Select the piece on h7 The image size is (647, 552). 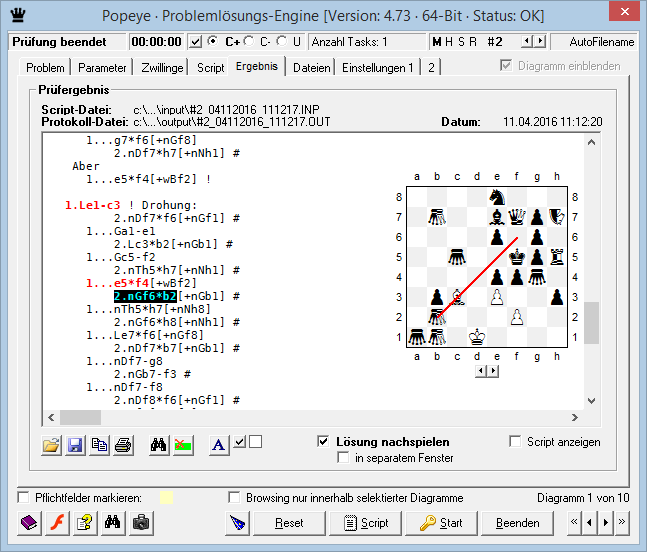[x=557, y=217]
